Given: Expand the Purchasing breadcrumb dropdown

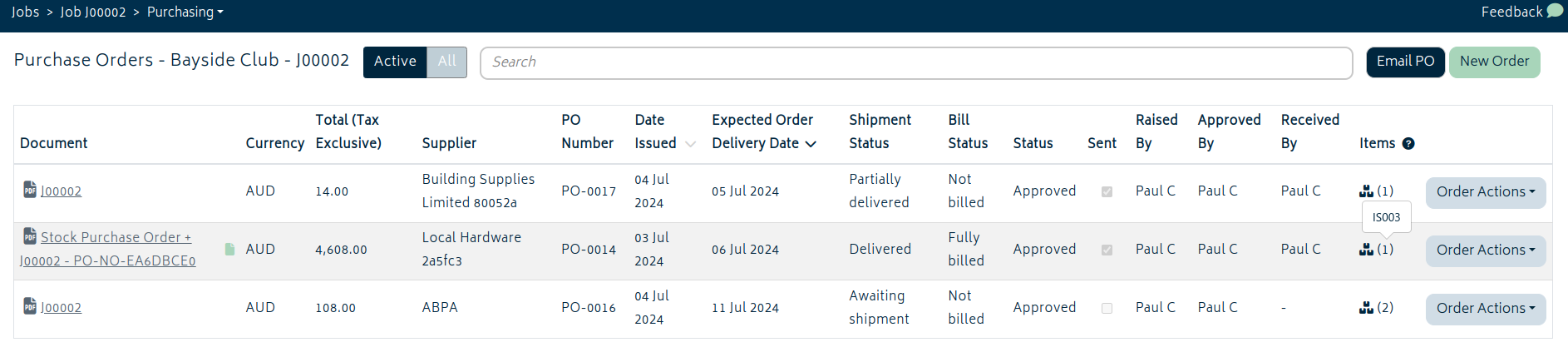Looking at the screenshot, I should point(185,12).
